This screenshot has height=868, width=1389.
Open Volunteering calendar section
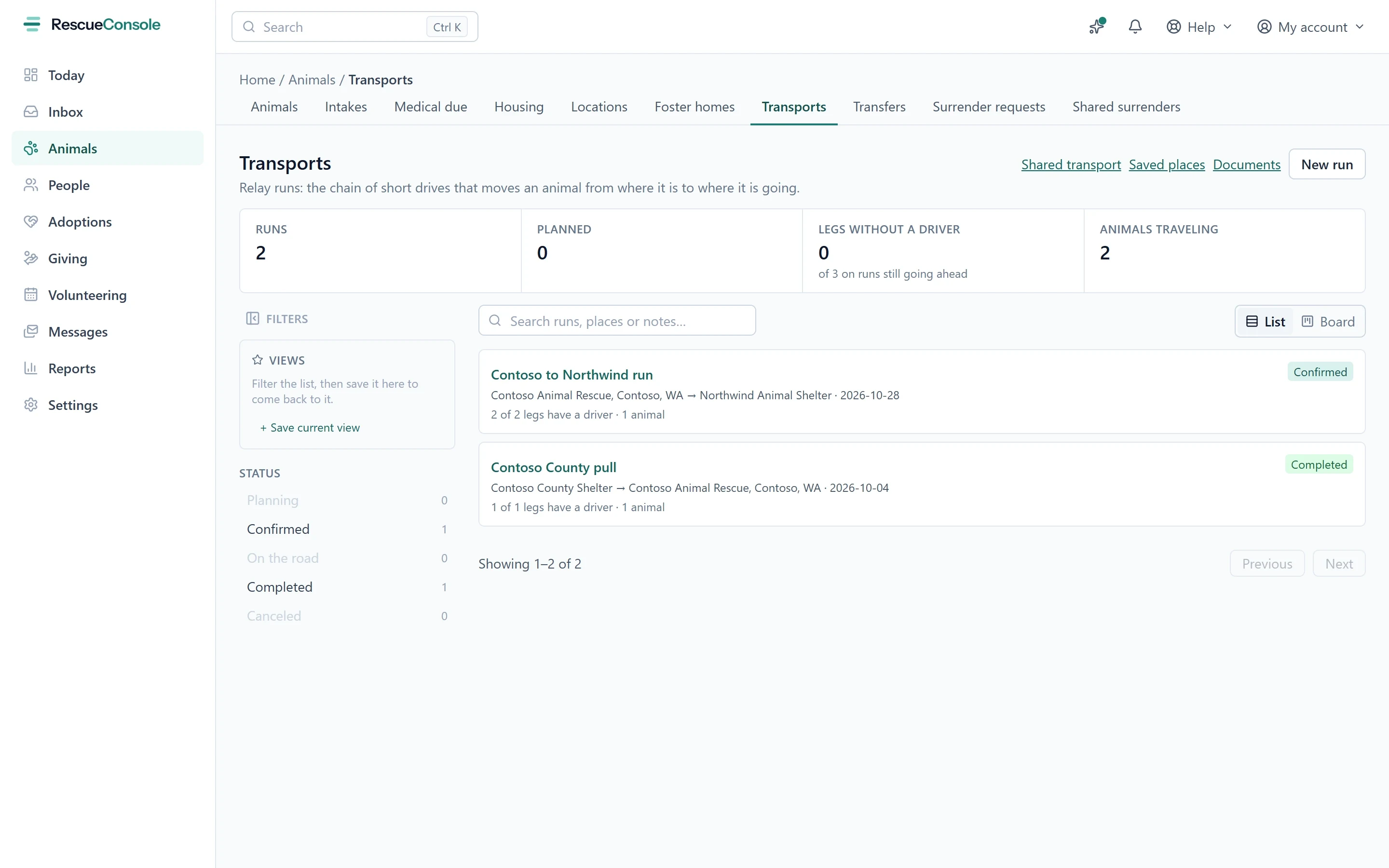pyautogui.click(x=108, y=295)
